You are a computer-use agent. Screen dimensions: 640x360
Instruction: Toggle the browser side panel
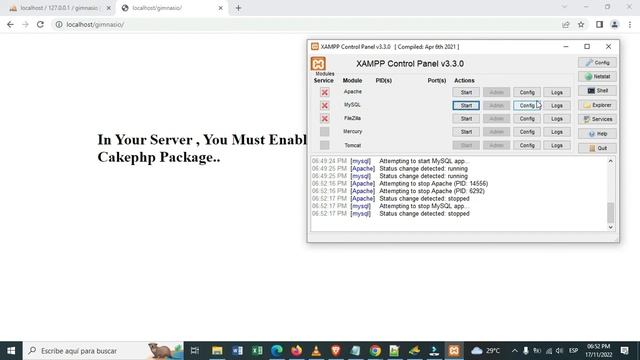(x=599, y=24)
